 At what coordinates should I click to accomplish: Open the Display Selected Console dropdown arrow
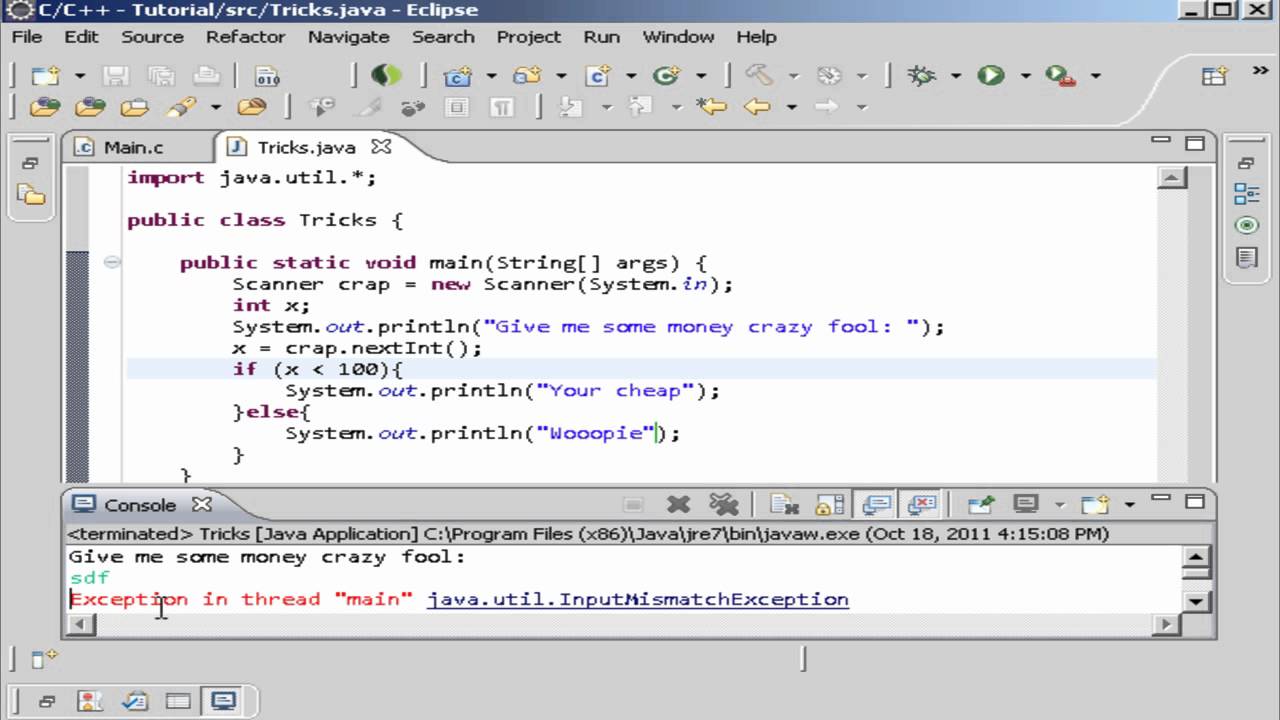point(1060,506)
